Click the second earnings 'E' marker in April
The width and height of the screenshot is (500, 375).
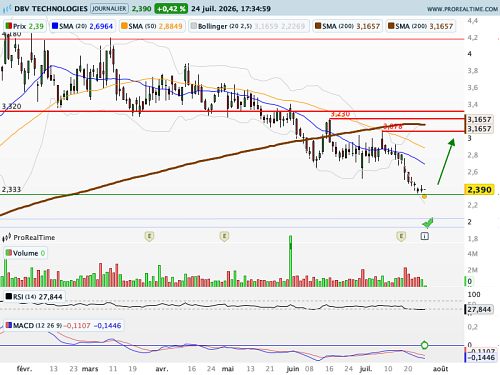pyautogui.click(x=224, y=236)
